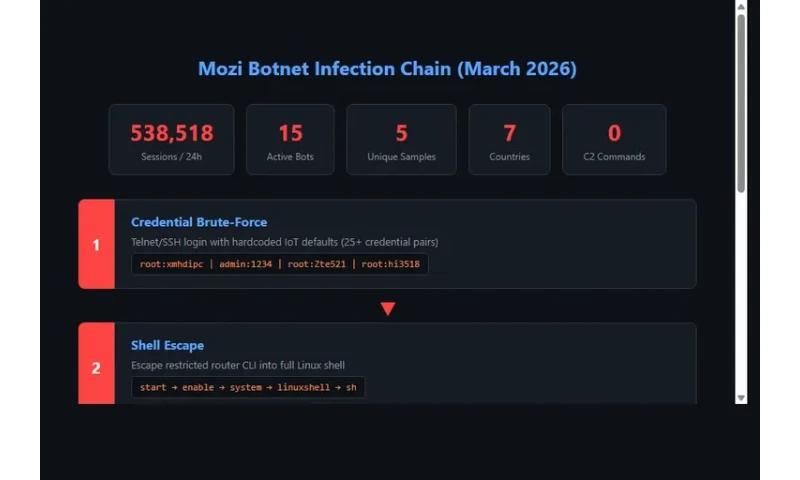Click the Telnet/SSH login description text

(x=284, y=242)
